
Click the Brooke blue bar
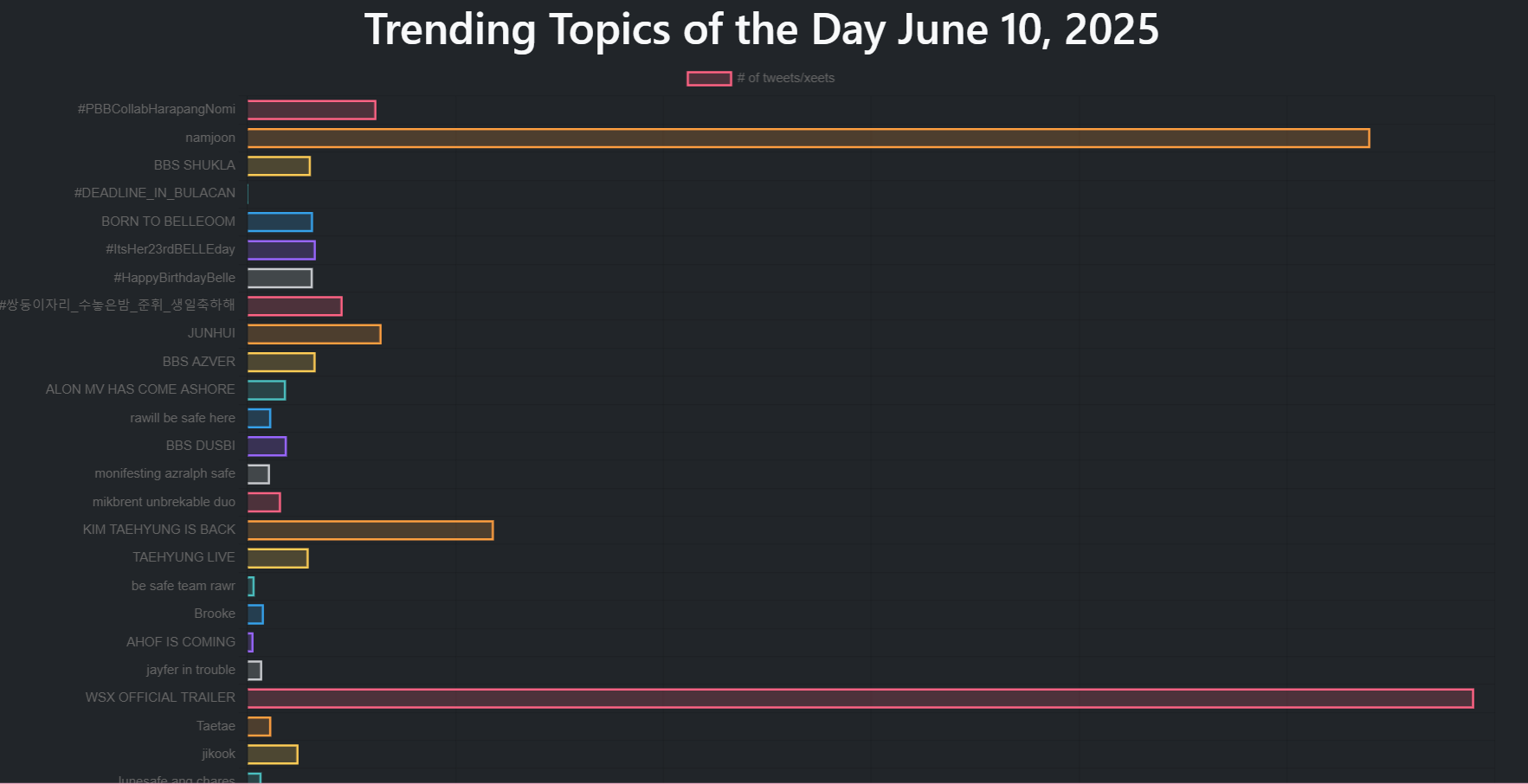tap(255, 614)
